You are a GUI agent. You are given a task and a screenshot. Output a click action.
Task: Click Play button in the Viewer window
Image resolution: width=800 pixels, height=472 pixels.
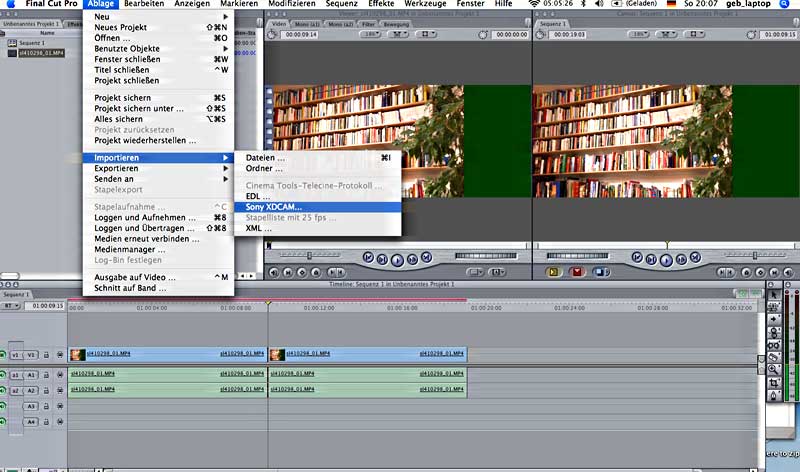[x=396, y=258]
